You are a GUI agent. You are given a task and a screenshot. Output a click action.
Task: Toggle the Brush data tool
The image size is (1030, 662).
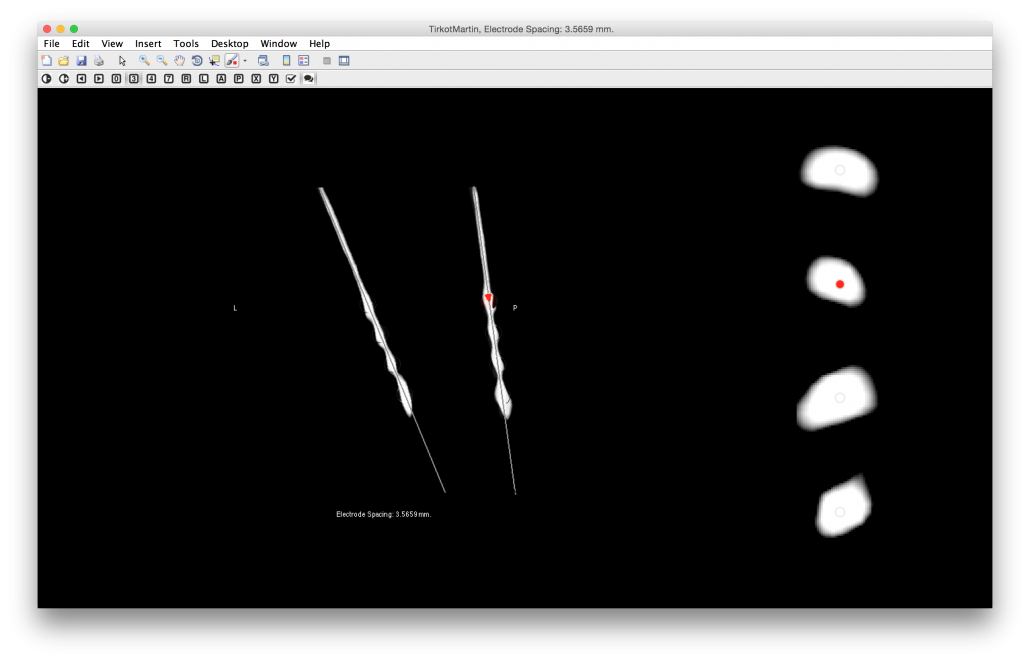click(232, 60)
